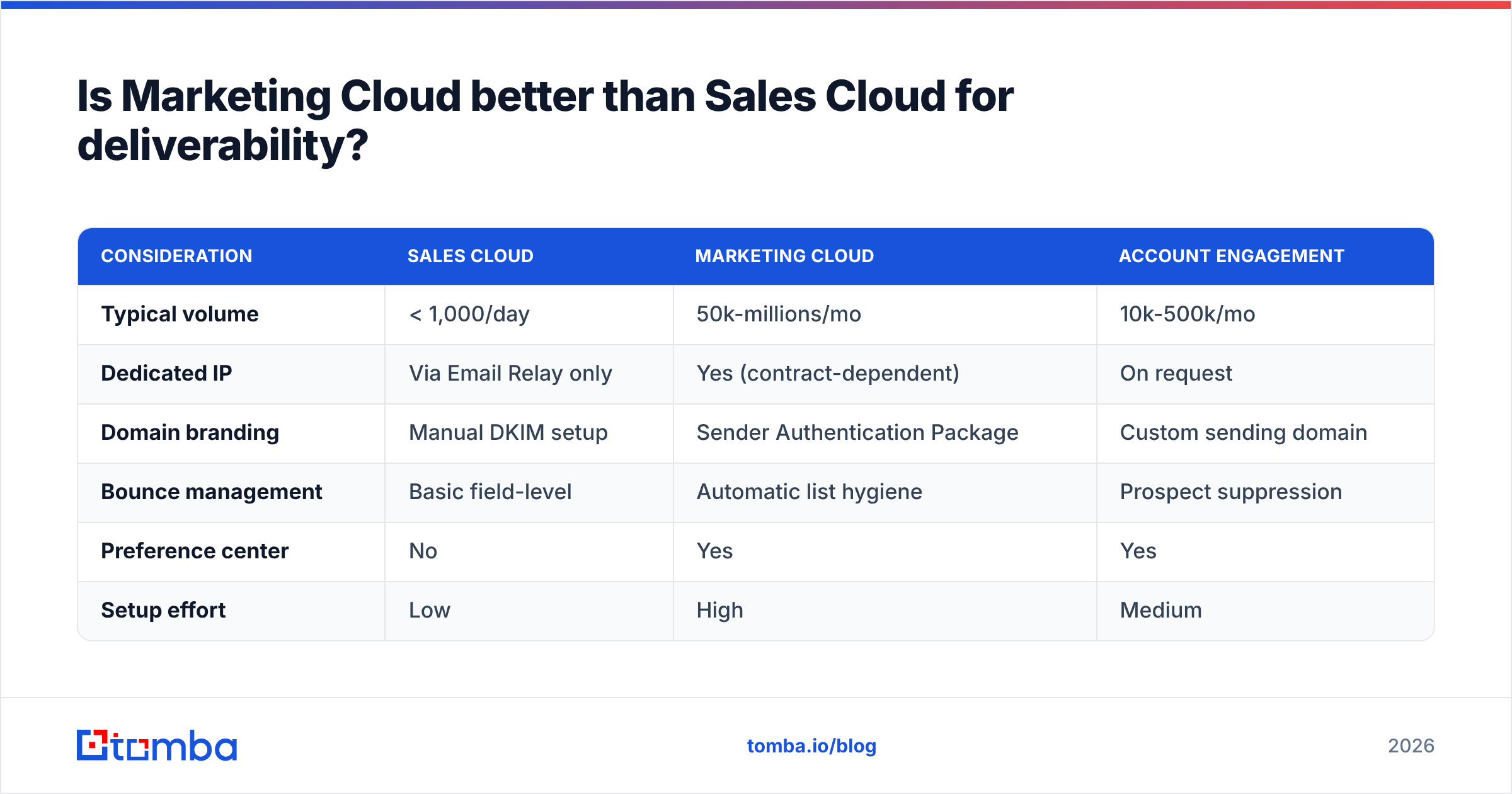
Task: Click the 'Domain branding' row label
Action: coord(190,432)
